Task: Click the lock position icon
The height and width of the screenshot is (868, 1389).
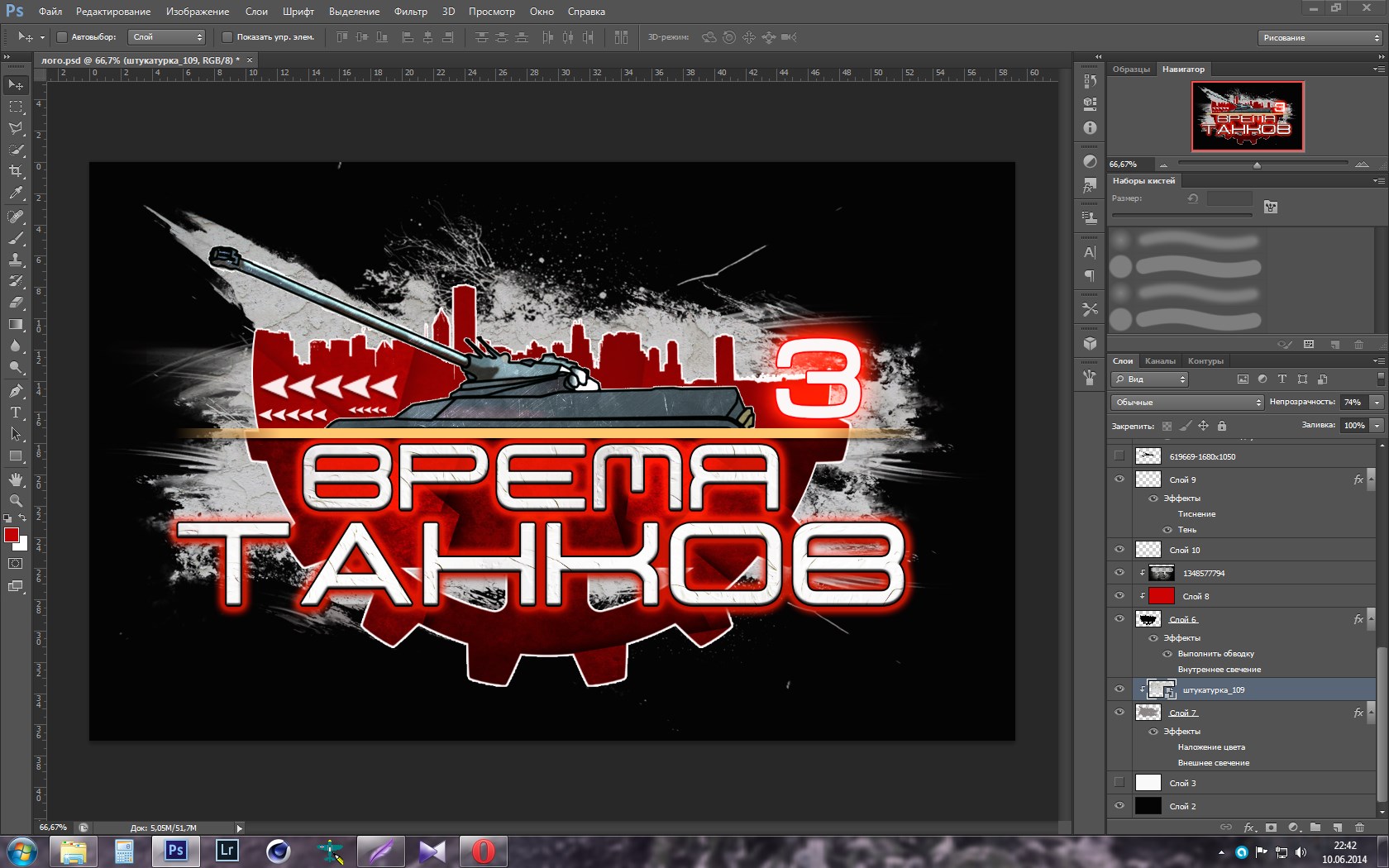Action: (x=1204, y=426)
